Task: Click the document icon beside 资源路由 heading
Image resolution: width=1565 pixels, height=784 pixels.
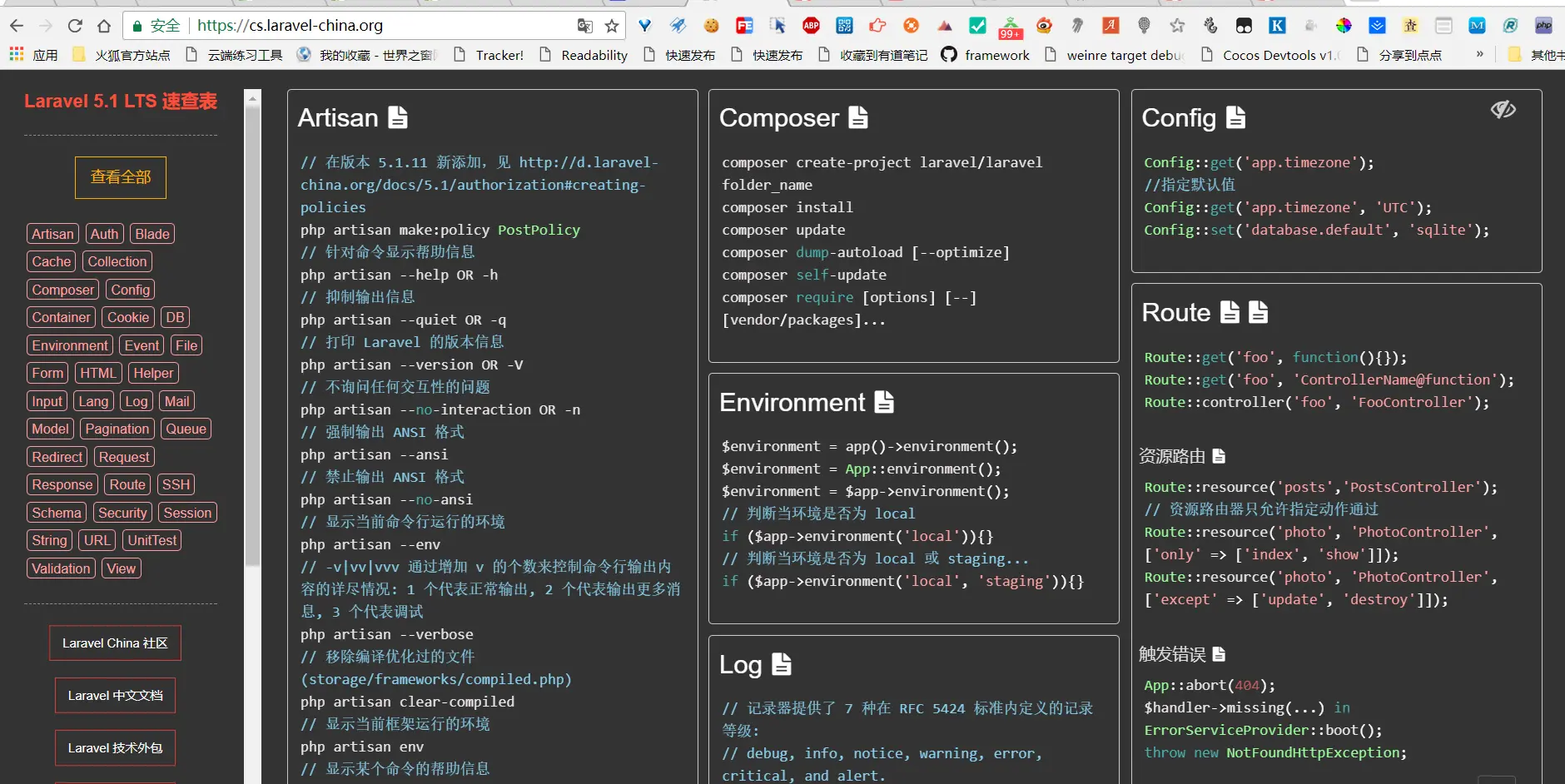Action: click(x=1219, y=456)
